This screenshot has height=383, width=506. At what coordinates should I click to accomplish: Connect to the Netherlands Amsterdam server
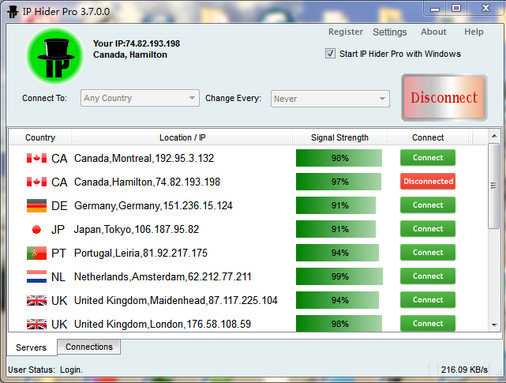(x=428, y=276)
